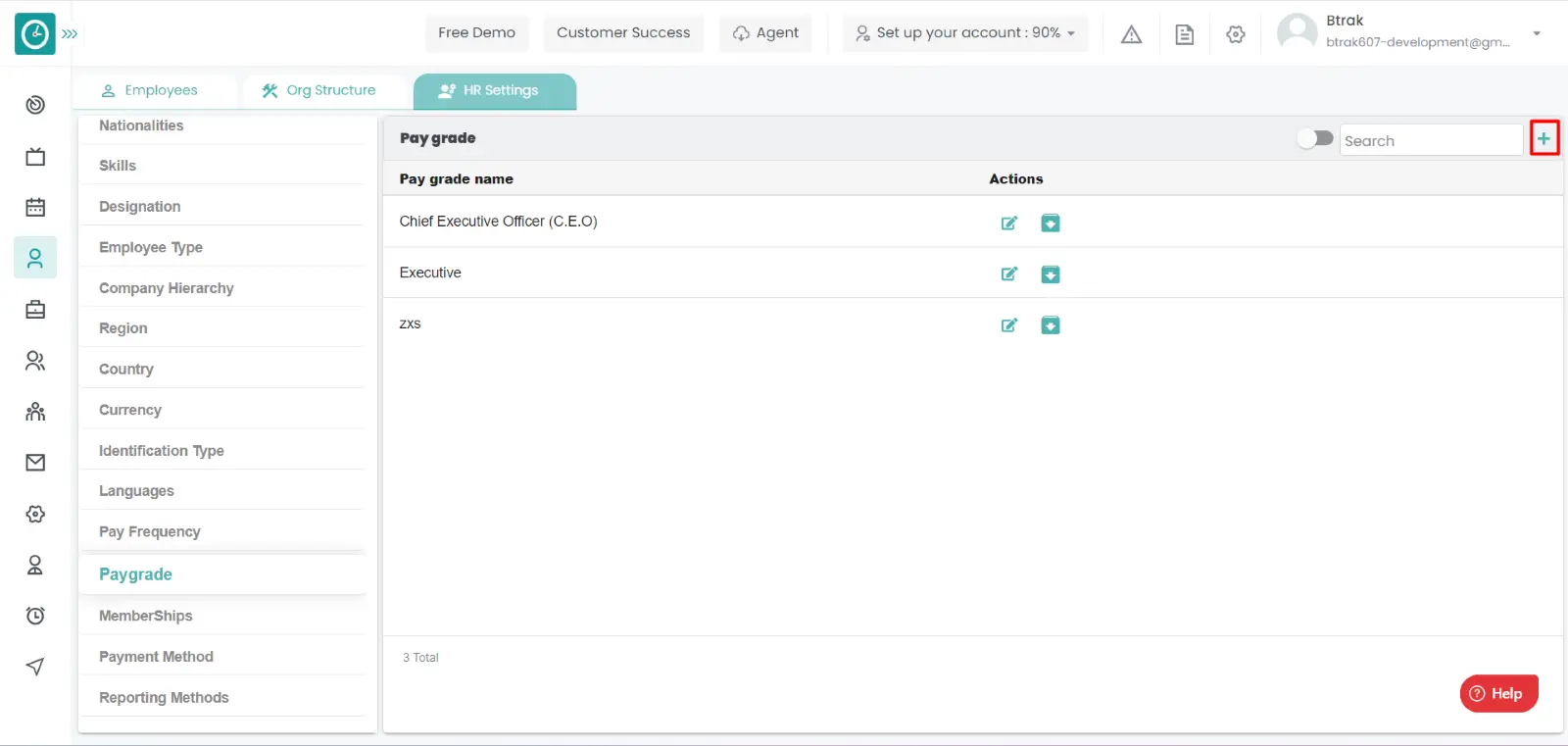Select the 'zxs' row text
The width and height of the screenshot is (1568, 746).
point(410,323)
